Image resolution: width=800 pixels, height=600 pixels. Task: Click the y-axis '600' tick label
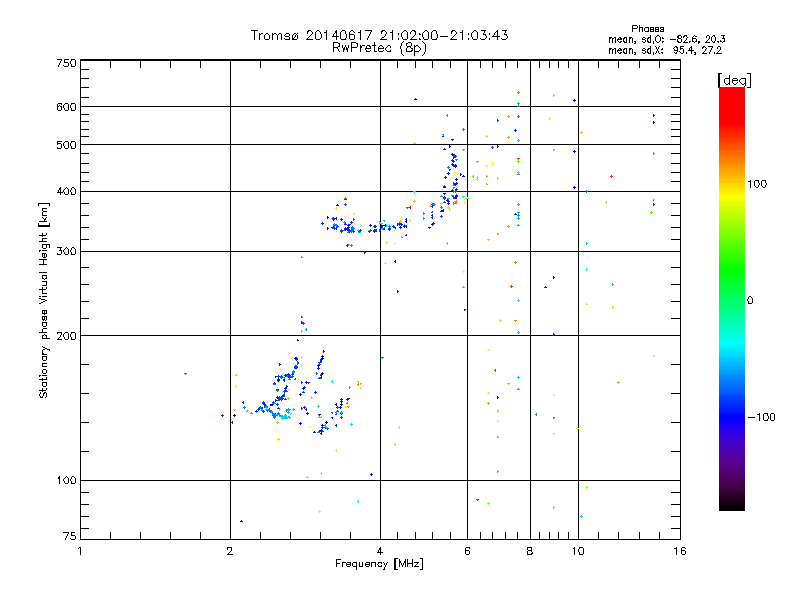click(x=66, y=107)
